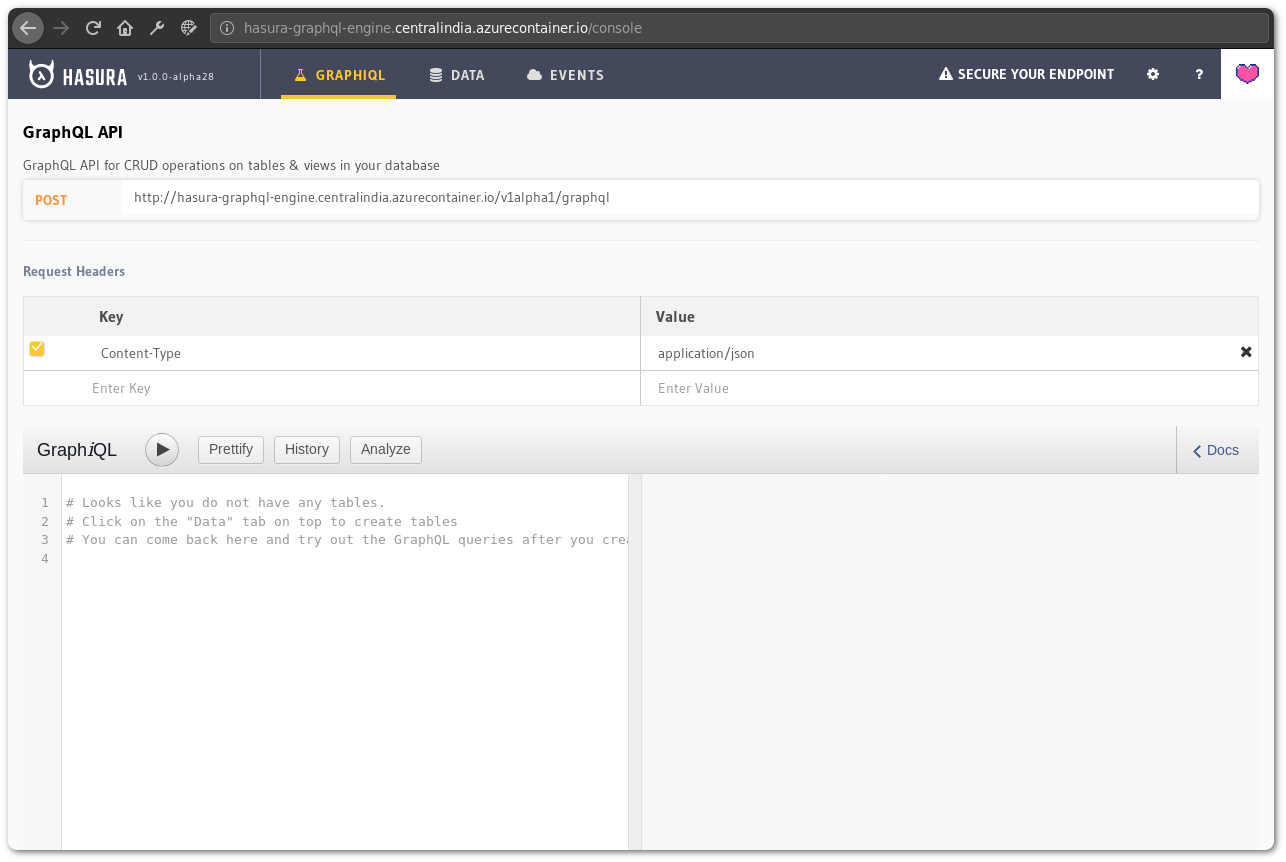The image size is (1286, 862).
Task: Click the Request Headers label
Action: pyautogui.click(x=74, y=271)
